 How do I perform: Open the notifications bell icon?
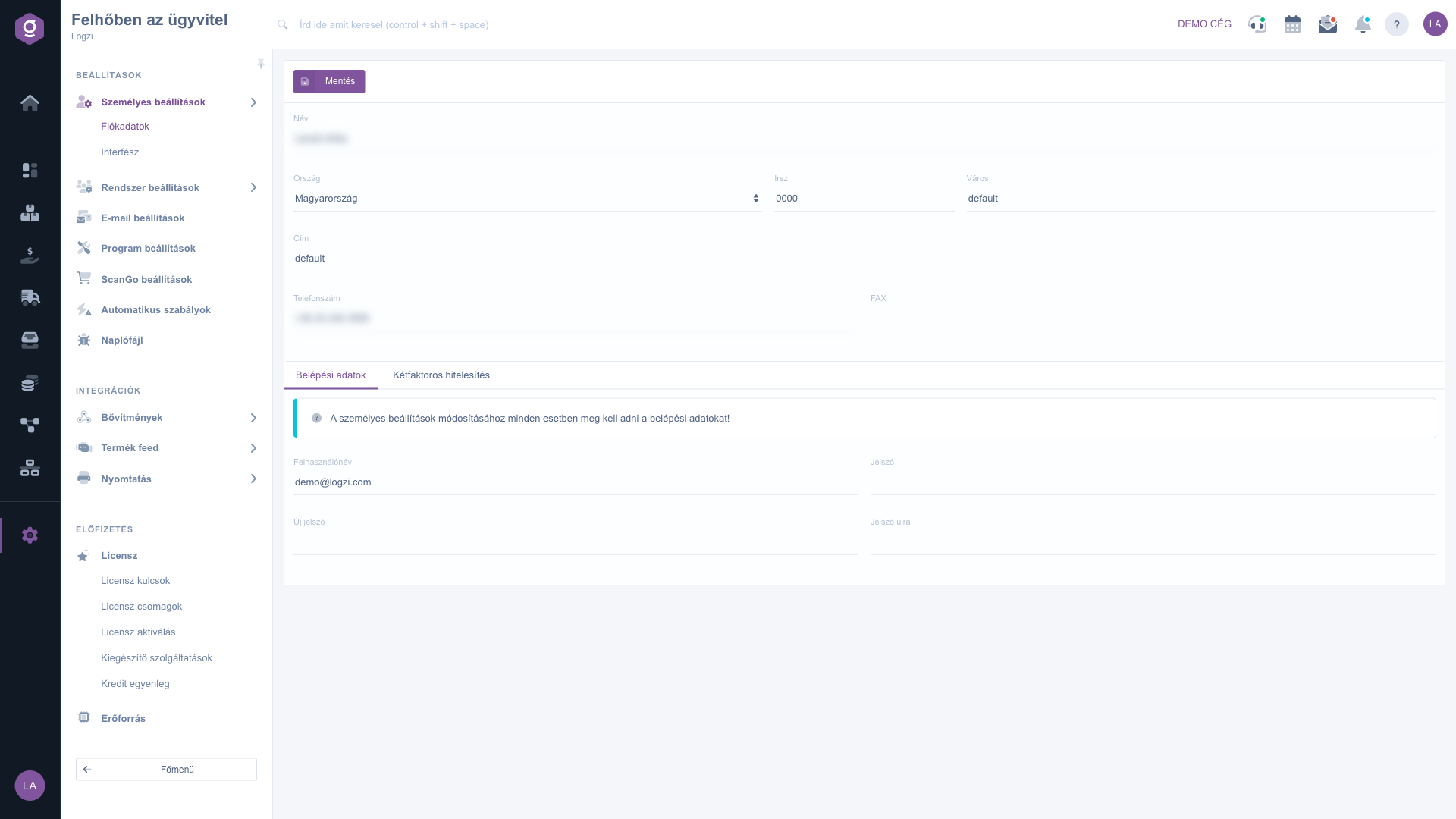click(x=1363, y=24)
